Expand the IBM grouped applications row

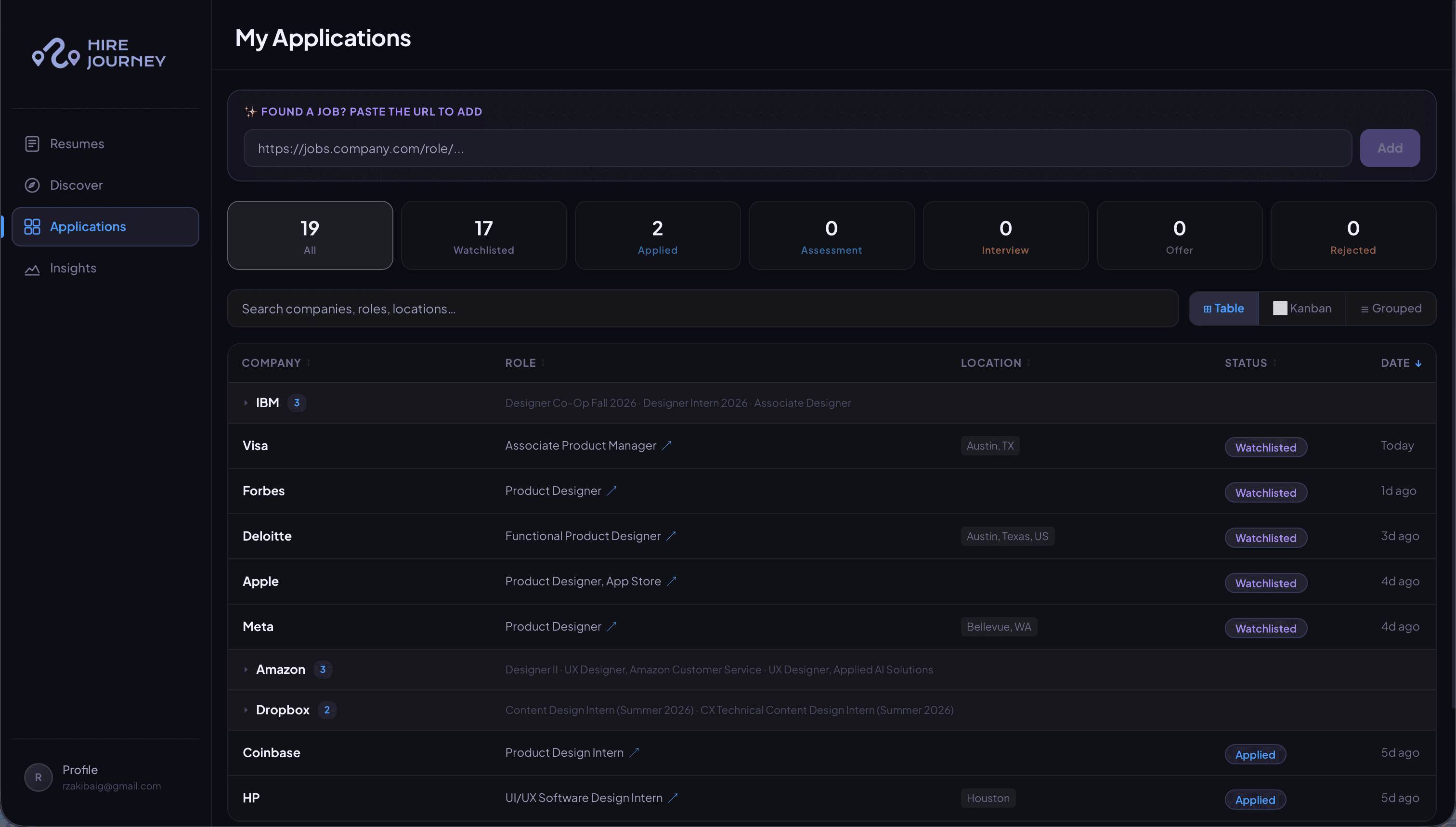tap(246, 403)
